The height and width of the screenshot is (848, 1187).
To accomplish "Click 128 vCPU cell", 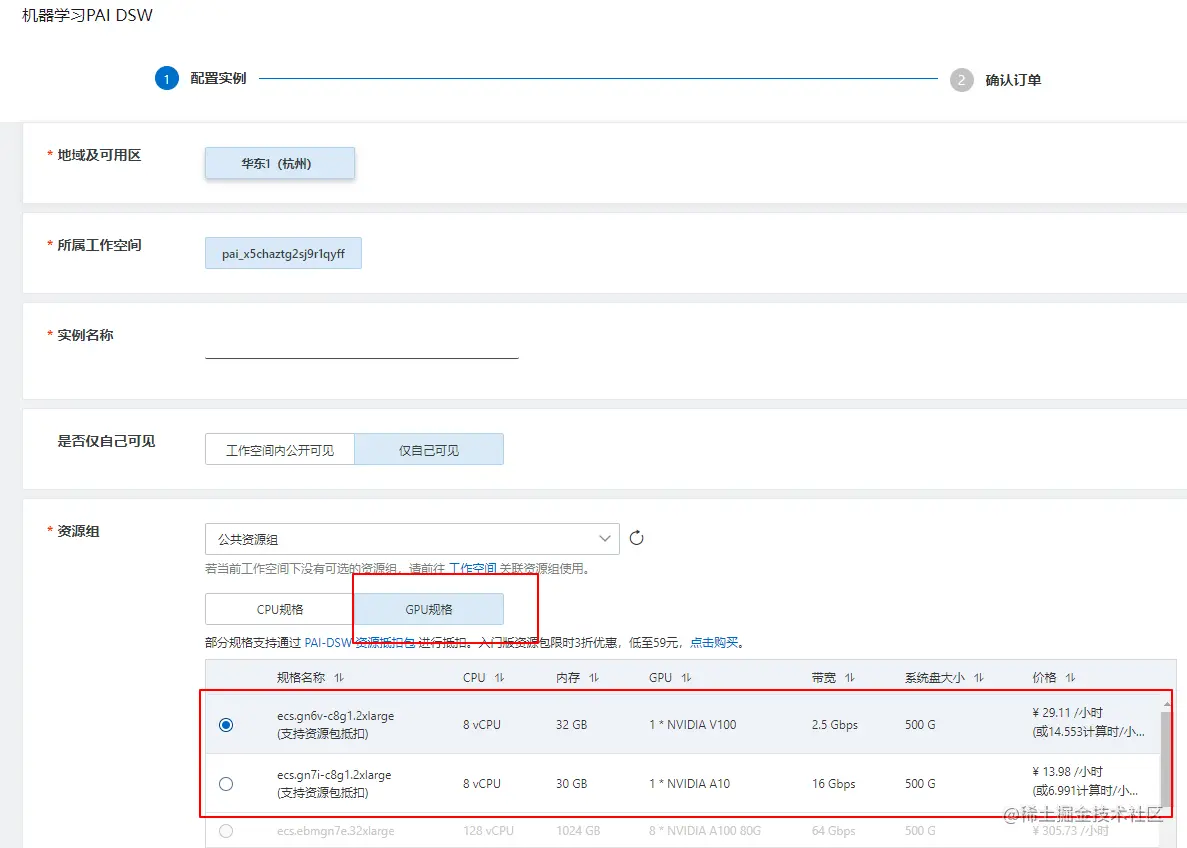I will click(488, 831).
